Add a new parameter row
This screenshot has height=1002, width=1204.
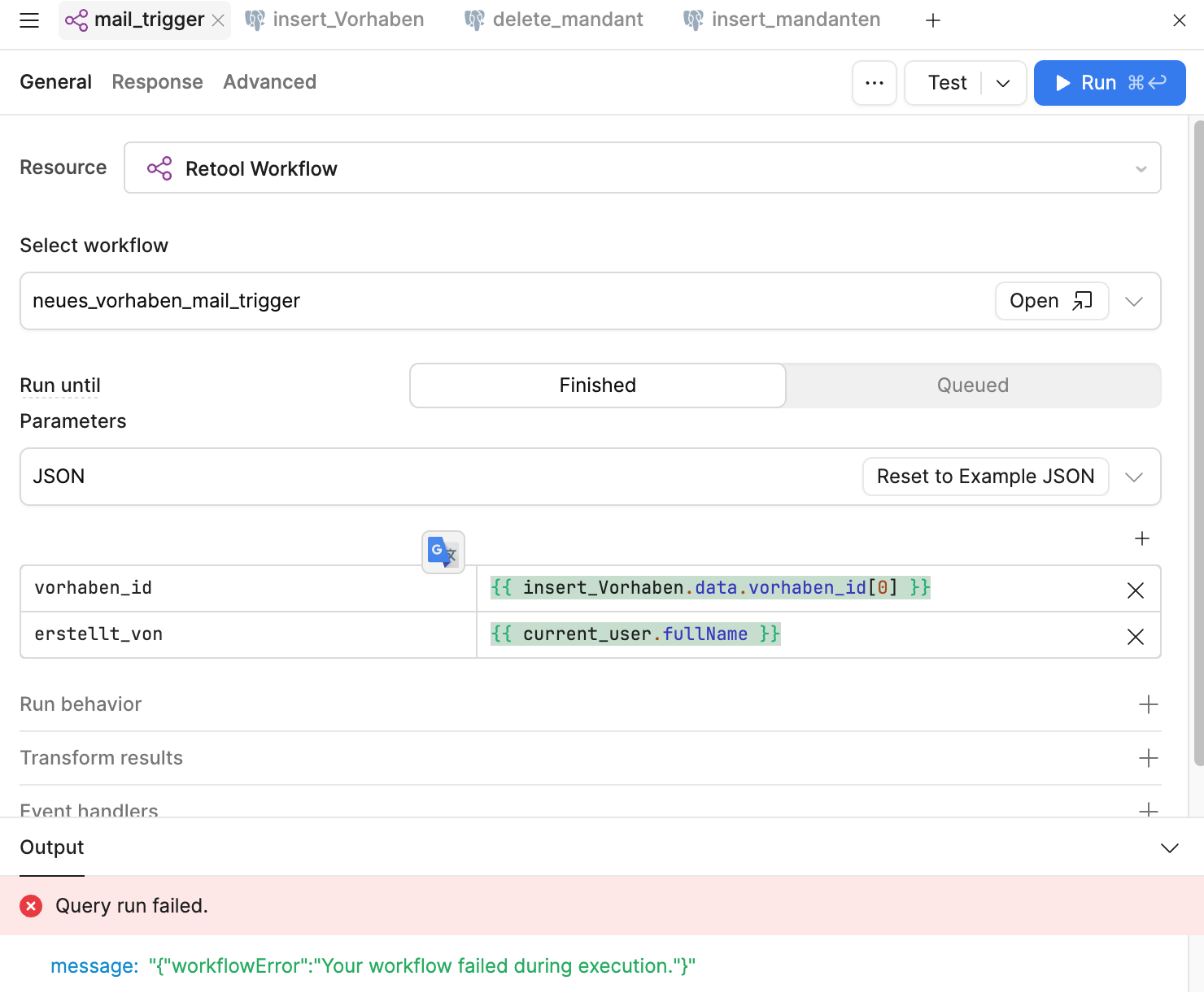1142,538
